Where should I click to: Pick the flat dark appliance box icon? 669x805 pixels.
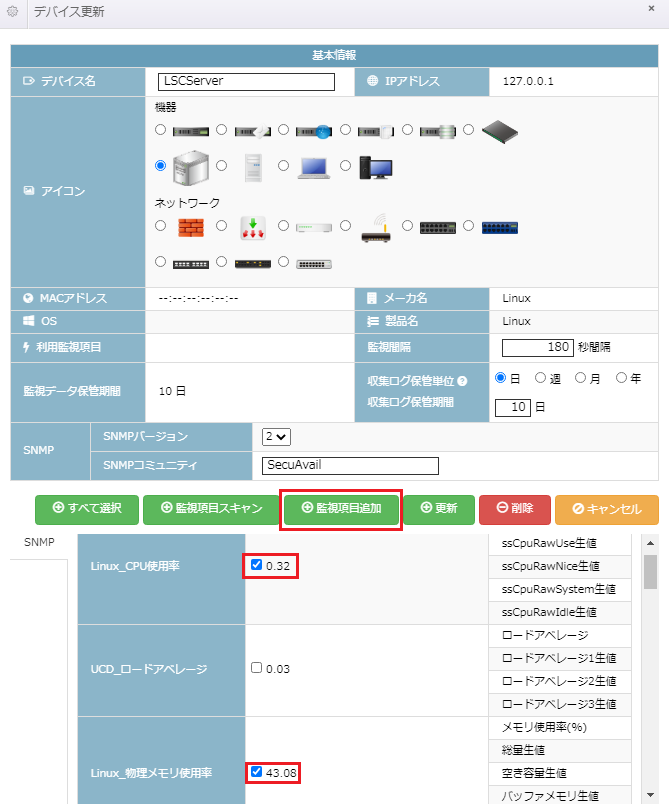[500, 131]
